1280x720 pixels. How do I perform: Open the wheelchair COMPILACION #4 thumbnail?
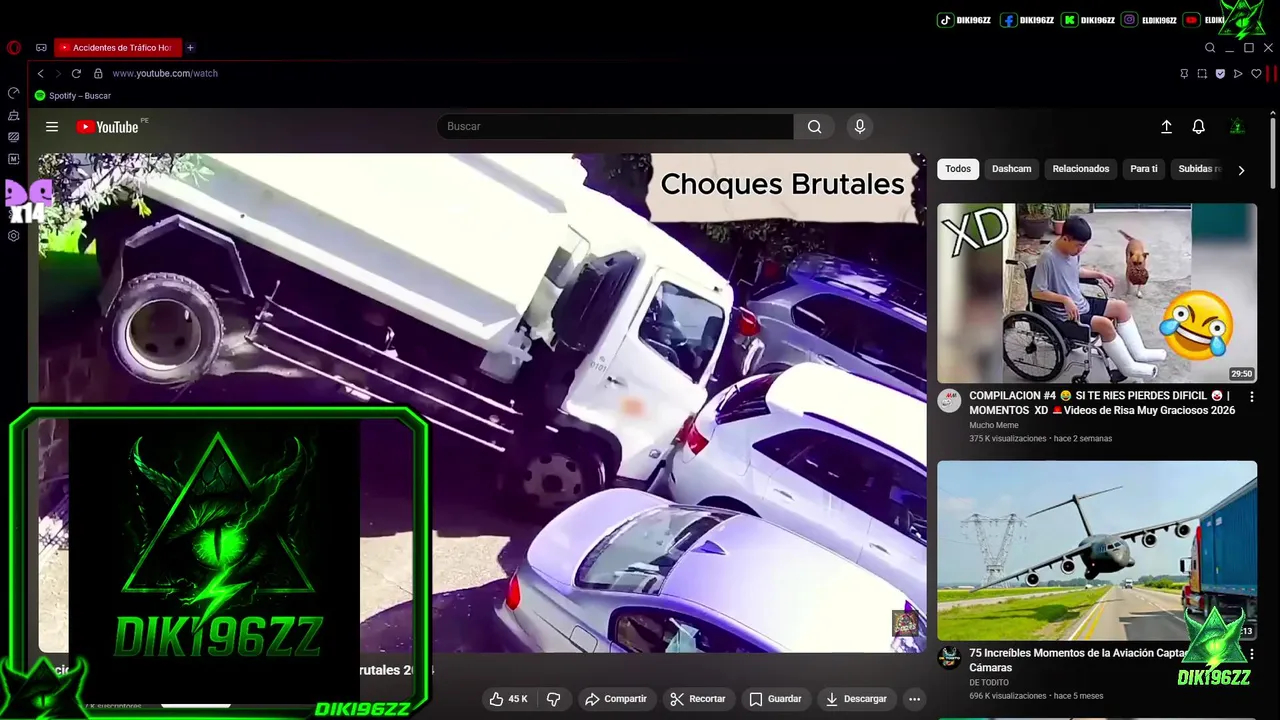pyautogui.click(x=1097, y=293)
